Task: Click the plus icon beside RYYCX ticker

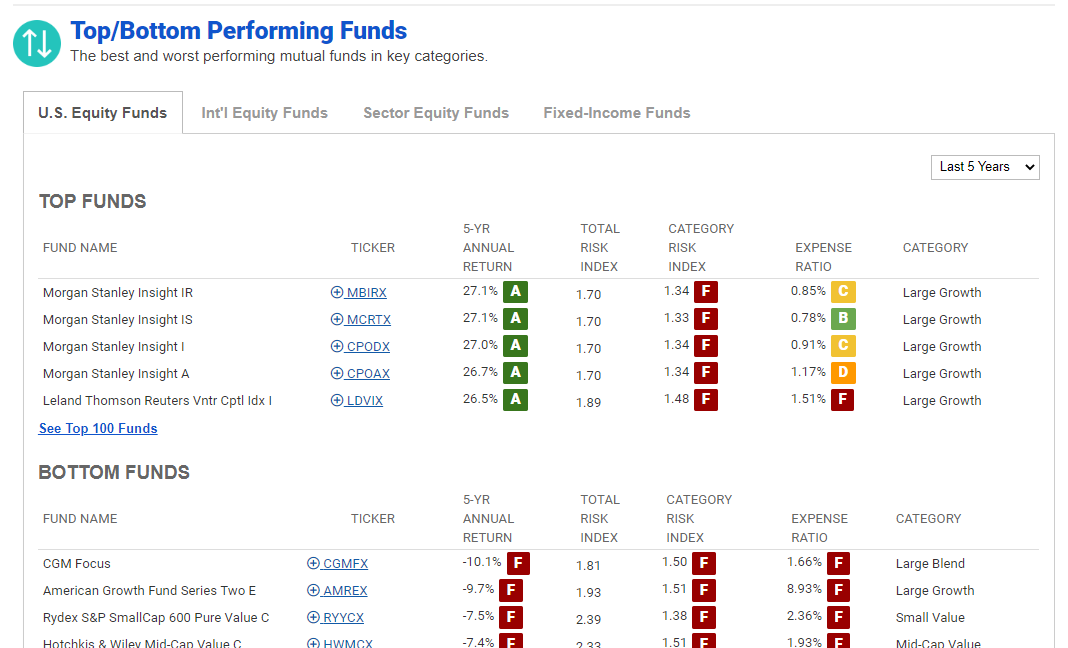Action: pyautogui.click(x=313, y=617)
